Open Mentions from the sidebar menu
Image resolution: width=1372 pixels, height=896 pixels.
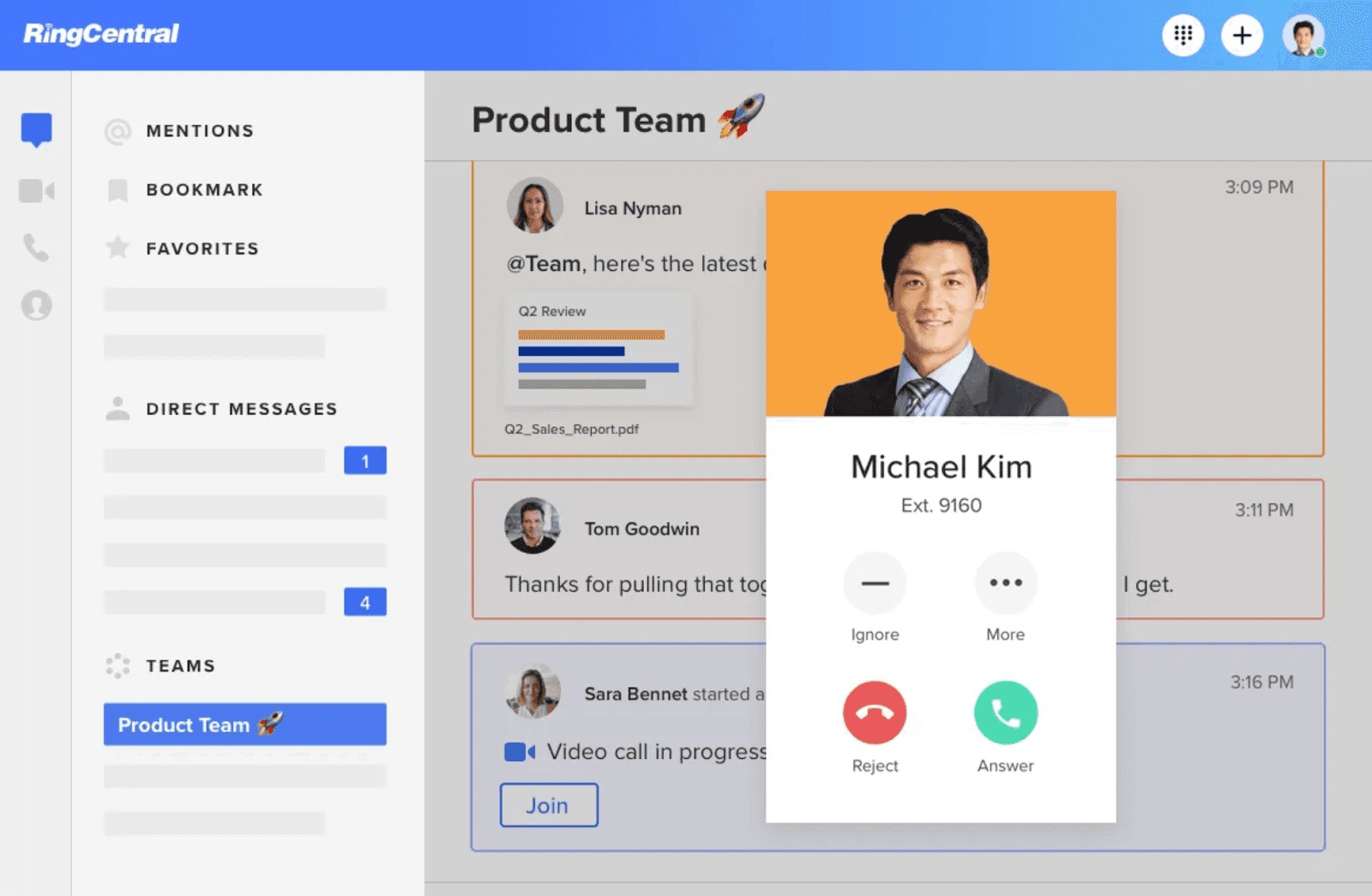tap(200, 130)
